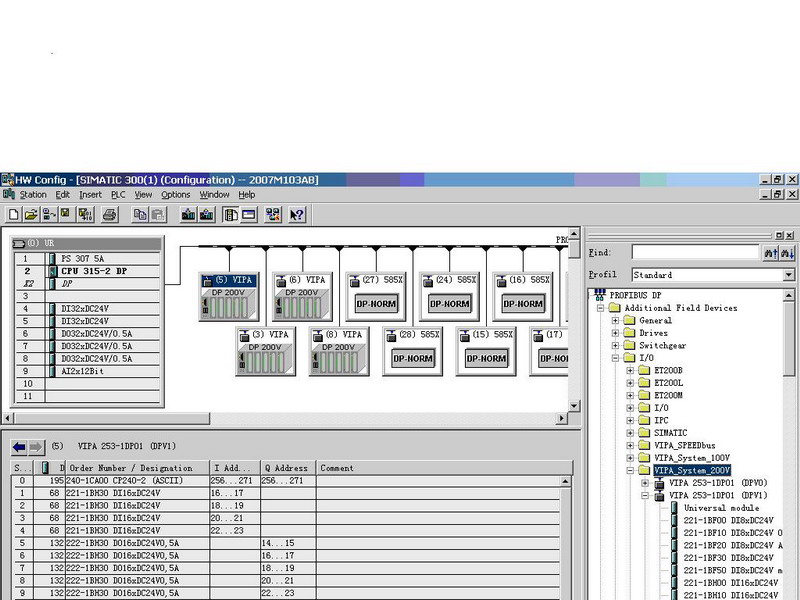
Task: Click the Find input field
Action: pyautogui.click(x=696, y=252)
